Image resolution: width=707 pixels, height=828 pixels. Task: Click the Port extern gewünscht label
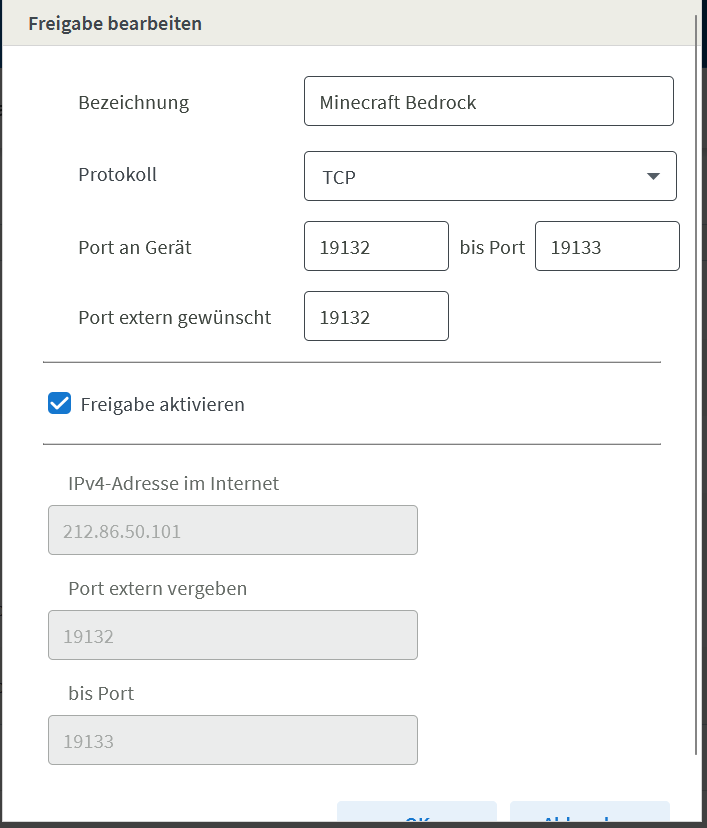(x=175, y=318)
